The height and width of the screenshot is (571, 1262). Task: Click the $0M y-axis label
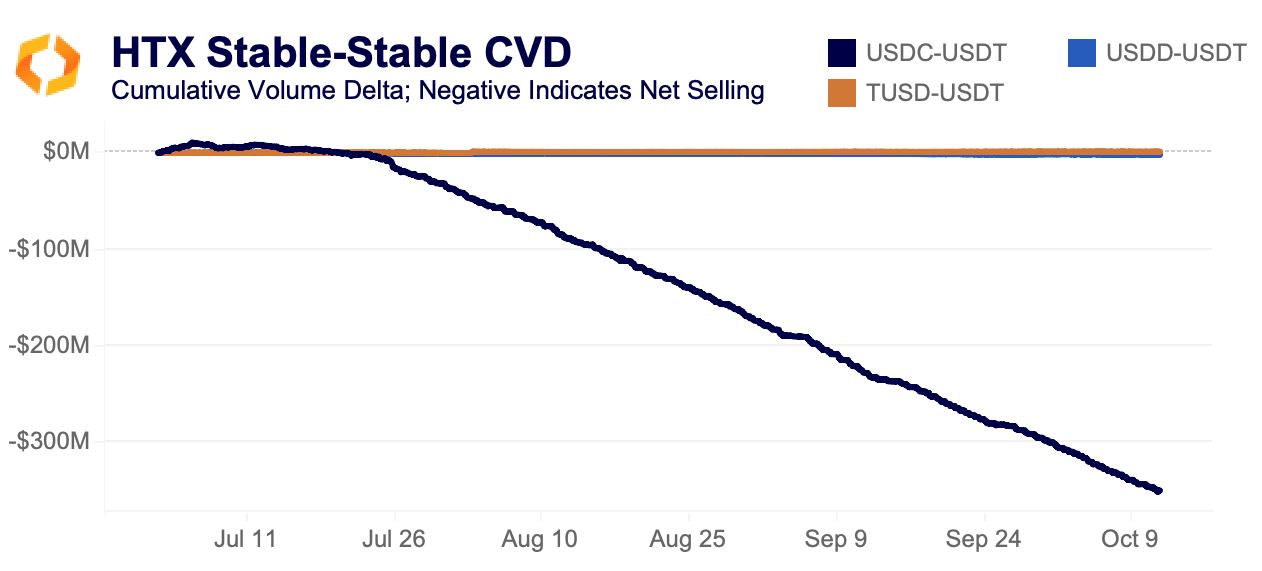click(67, 152)
